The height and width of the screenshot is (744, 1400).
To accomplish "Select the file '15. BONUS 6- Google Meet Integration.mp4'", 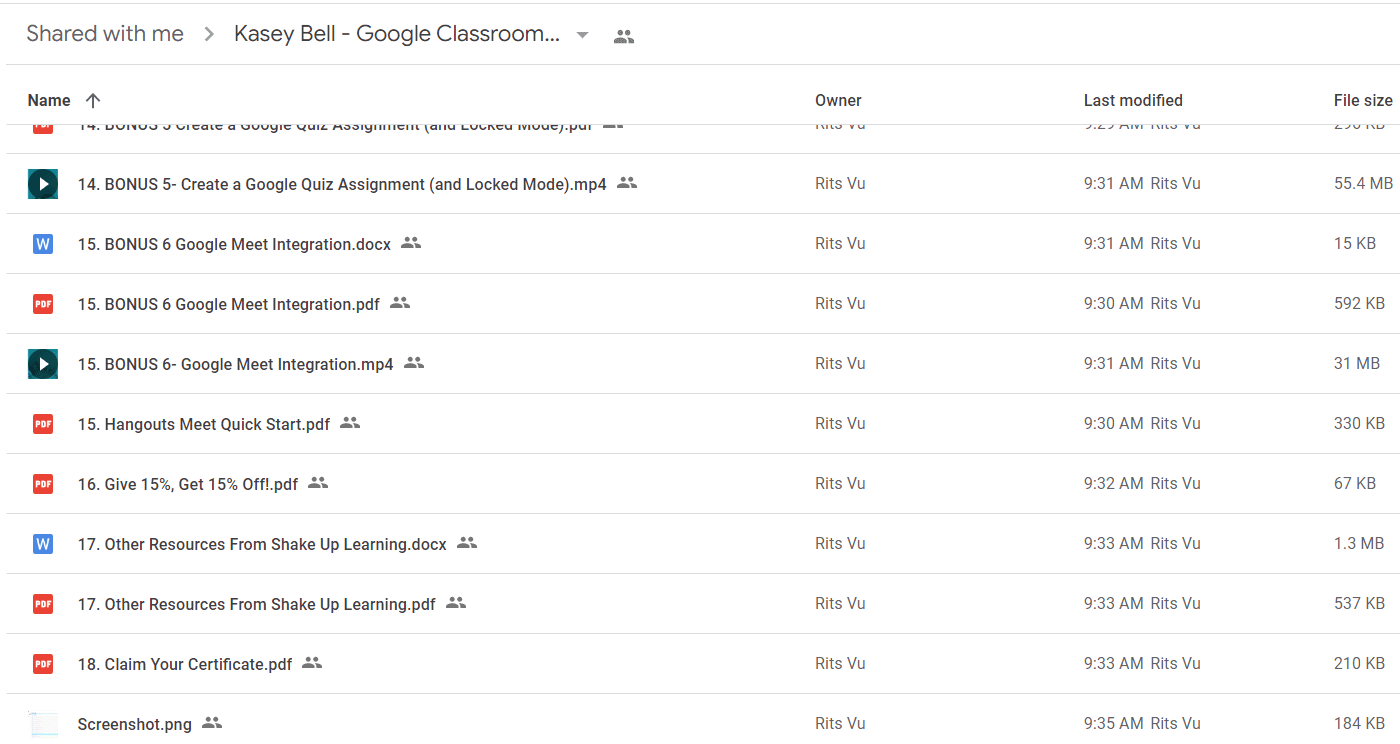I will (x=236, y=364).
